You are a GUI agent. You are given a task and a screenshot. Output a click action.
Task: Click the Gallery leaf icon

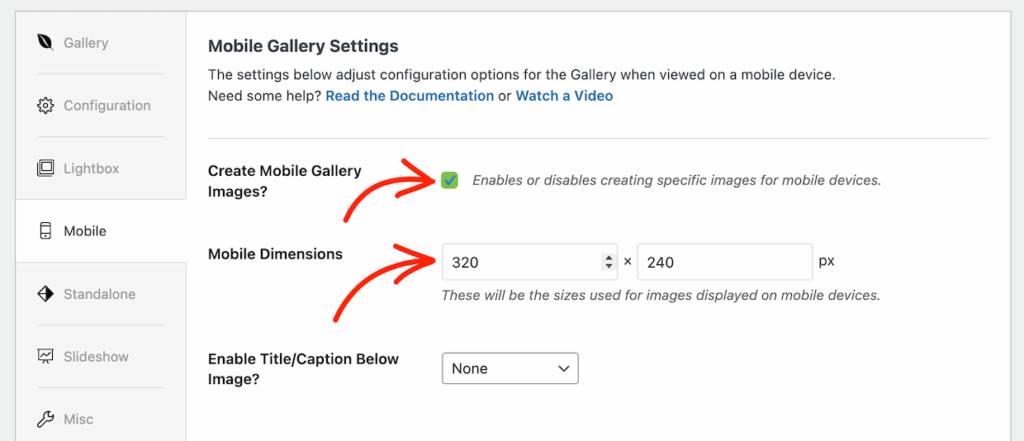[x=45, y=43]
